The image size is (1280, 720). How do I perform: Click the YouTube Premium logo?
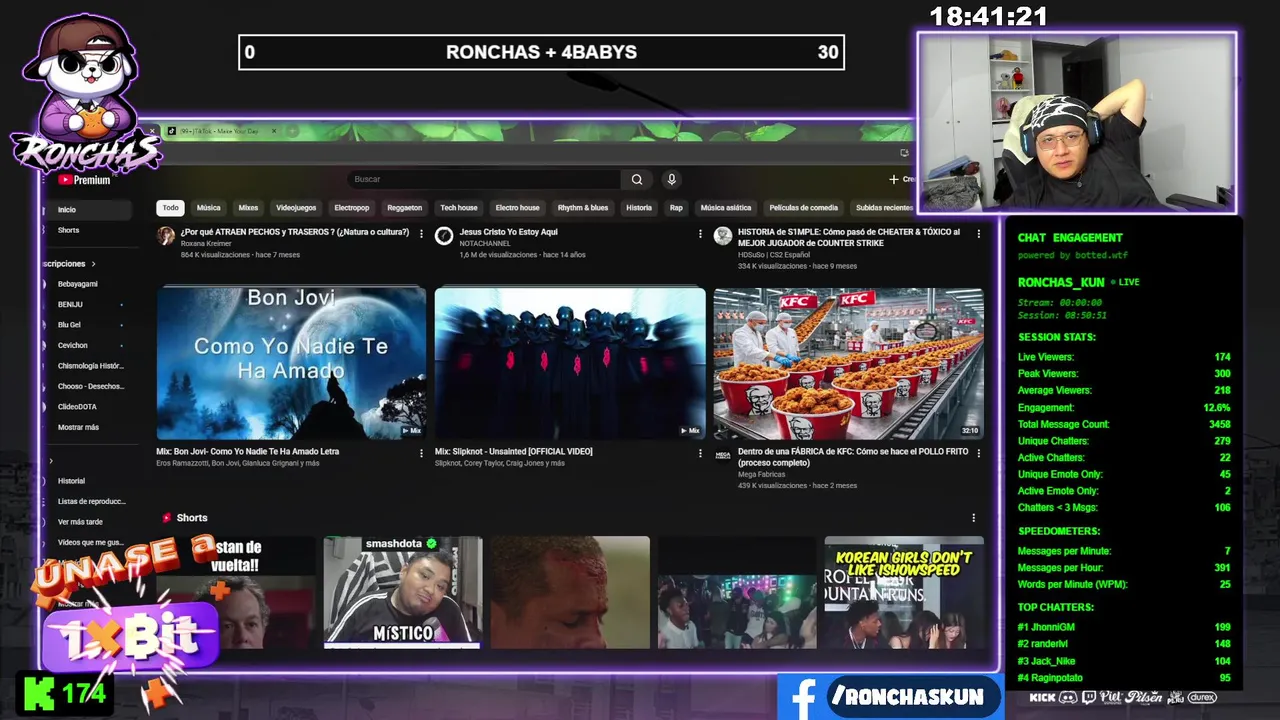84,180
